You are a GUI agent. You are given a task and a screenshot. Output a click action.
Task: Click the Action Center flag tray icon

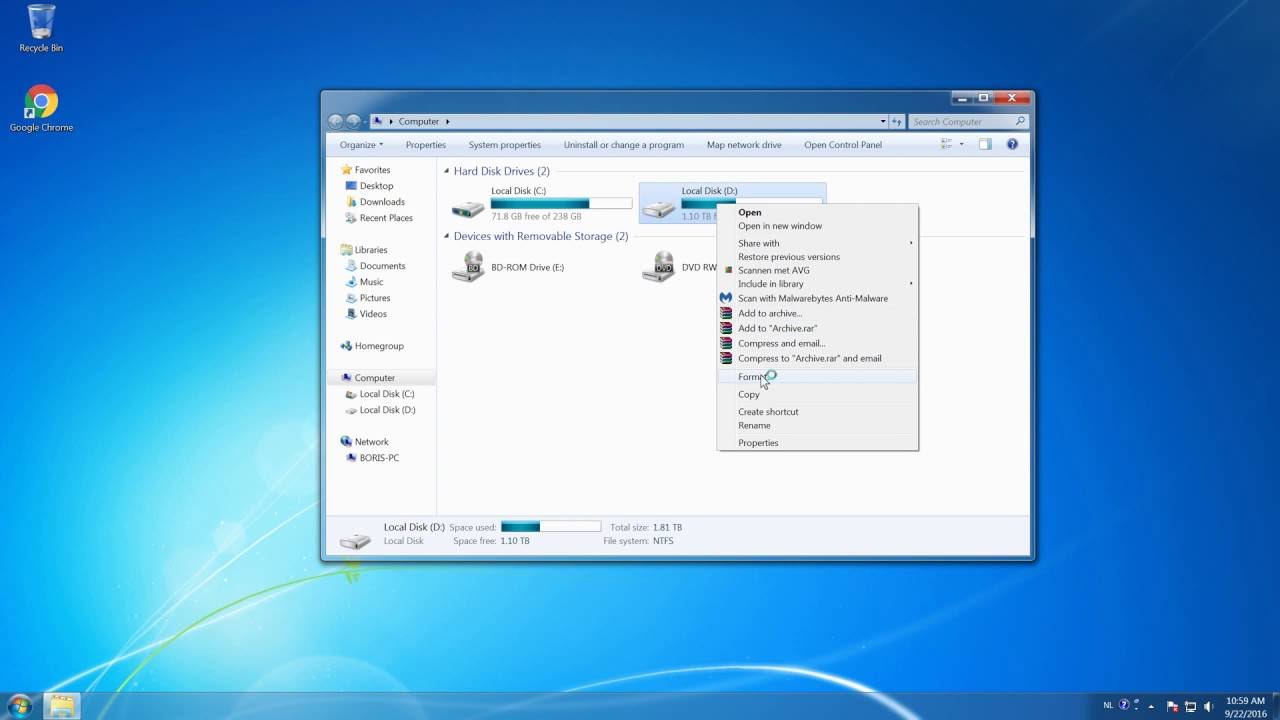1173,706
